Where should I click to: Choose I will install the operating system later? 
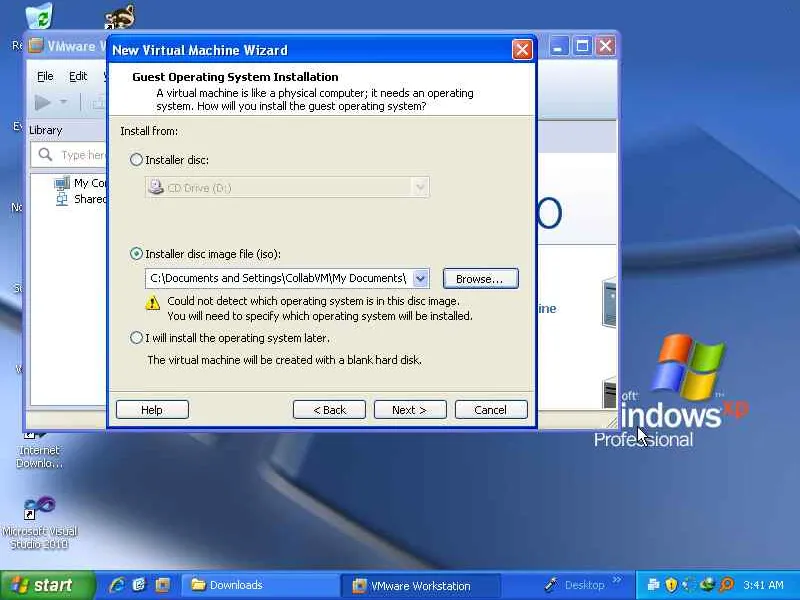point(136,338)
